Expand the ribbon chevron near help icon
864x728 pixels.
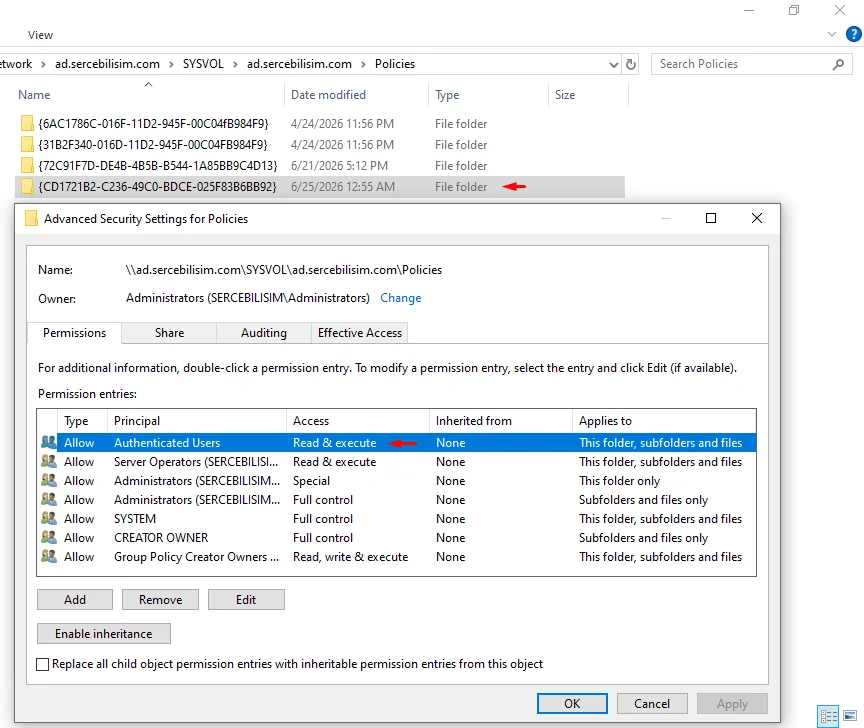click(831, 34)
